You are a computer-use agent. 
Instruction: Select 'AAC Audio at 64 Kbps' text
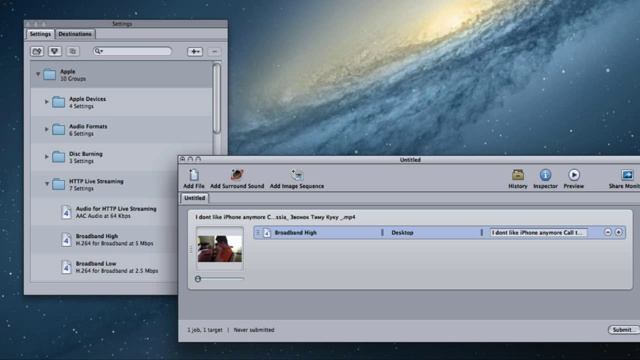click(103, 216)
